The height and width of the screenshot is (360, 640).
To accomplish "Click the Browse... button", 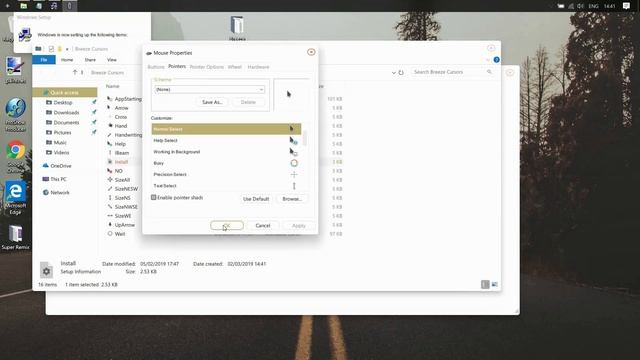I will tap(292, 199).
